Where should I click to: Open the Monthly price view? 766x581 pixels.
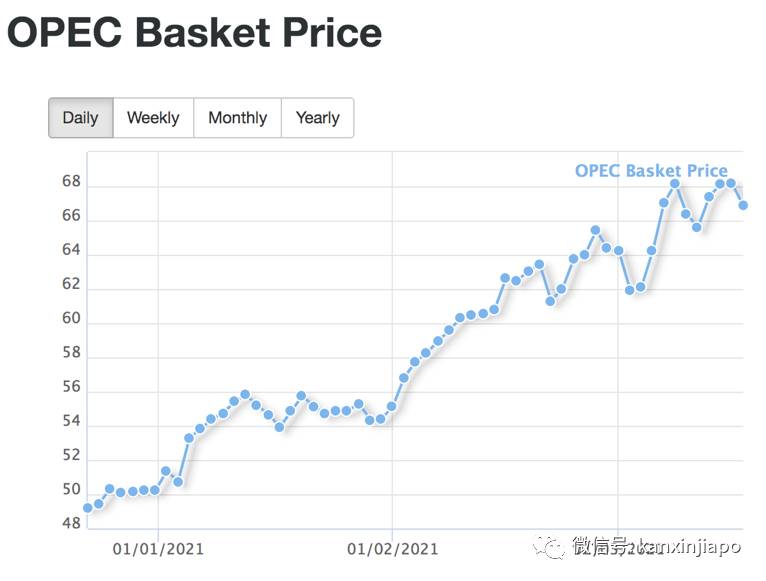click(237, 118)
